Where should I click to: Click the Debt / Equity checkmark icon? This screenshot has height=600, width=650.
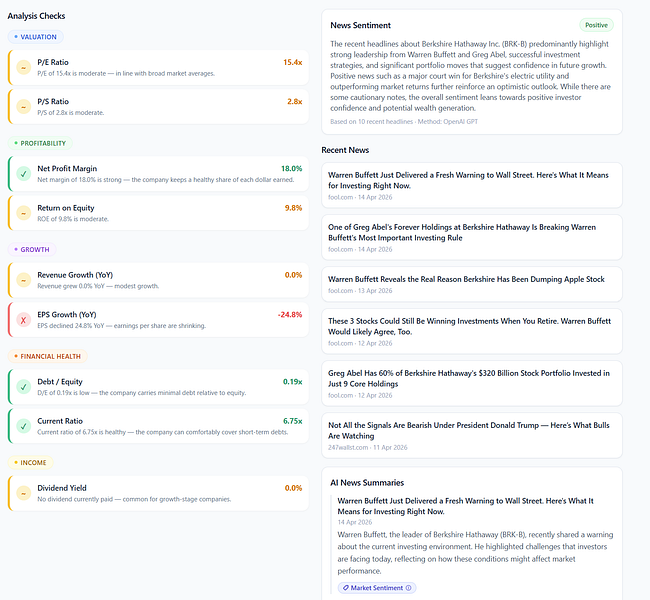pyautogui.click(x=24, y=387)
